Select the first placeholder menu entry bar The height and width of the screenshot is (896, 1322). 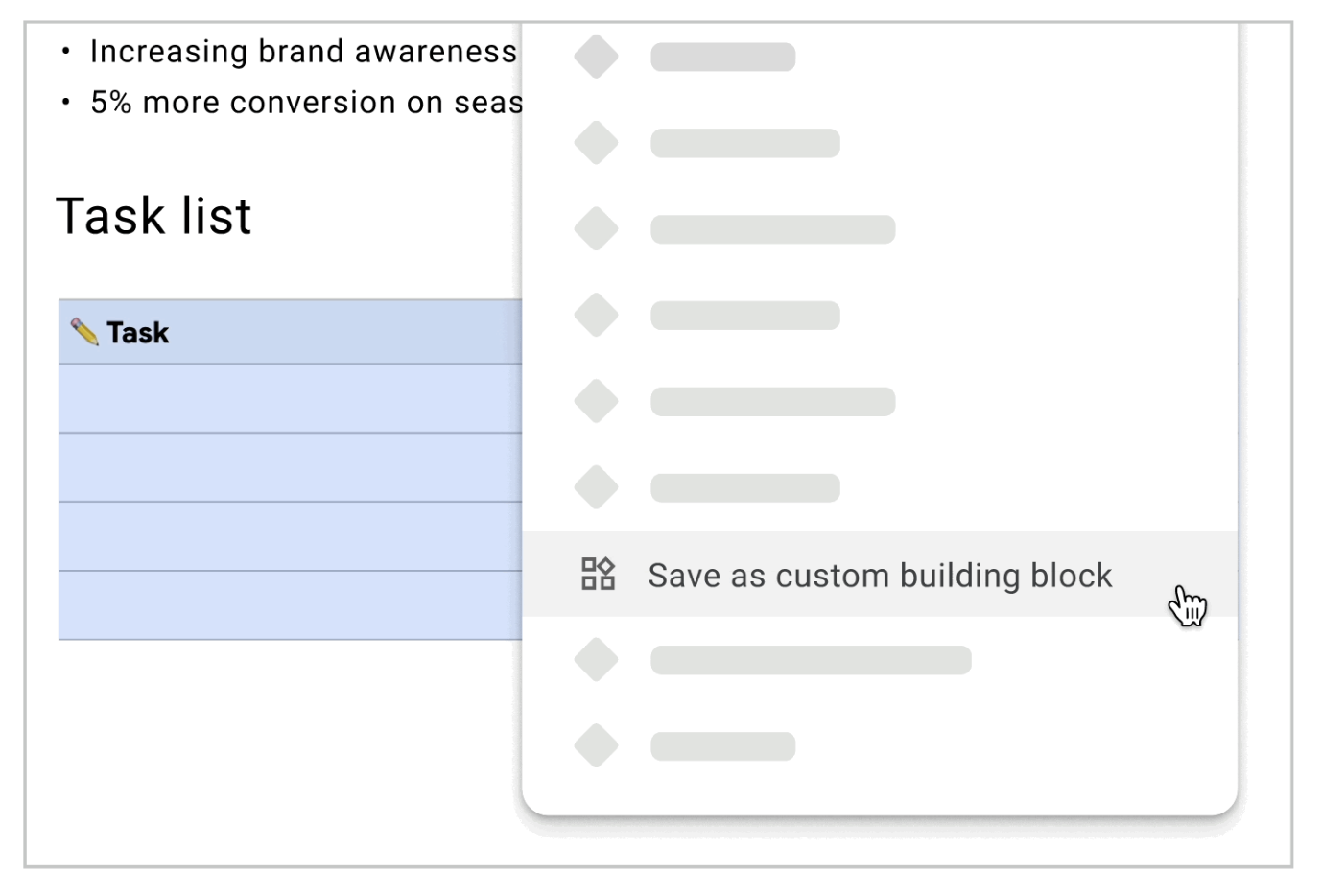pyautogui.click(x=722, y=57)
